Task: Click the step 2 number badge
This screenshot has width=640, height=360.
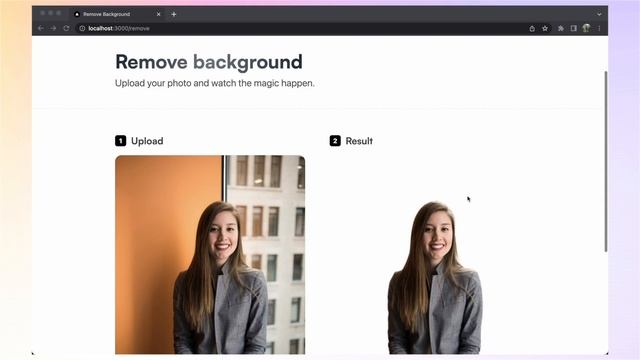Action: click(x=335, y=141)
